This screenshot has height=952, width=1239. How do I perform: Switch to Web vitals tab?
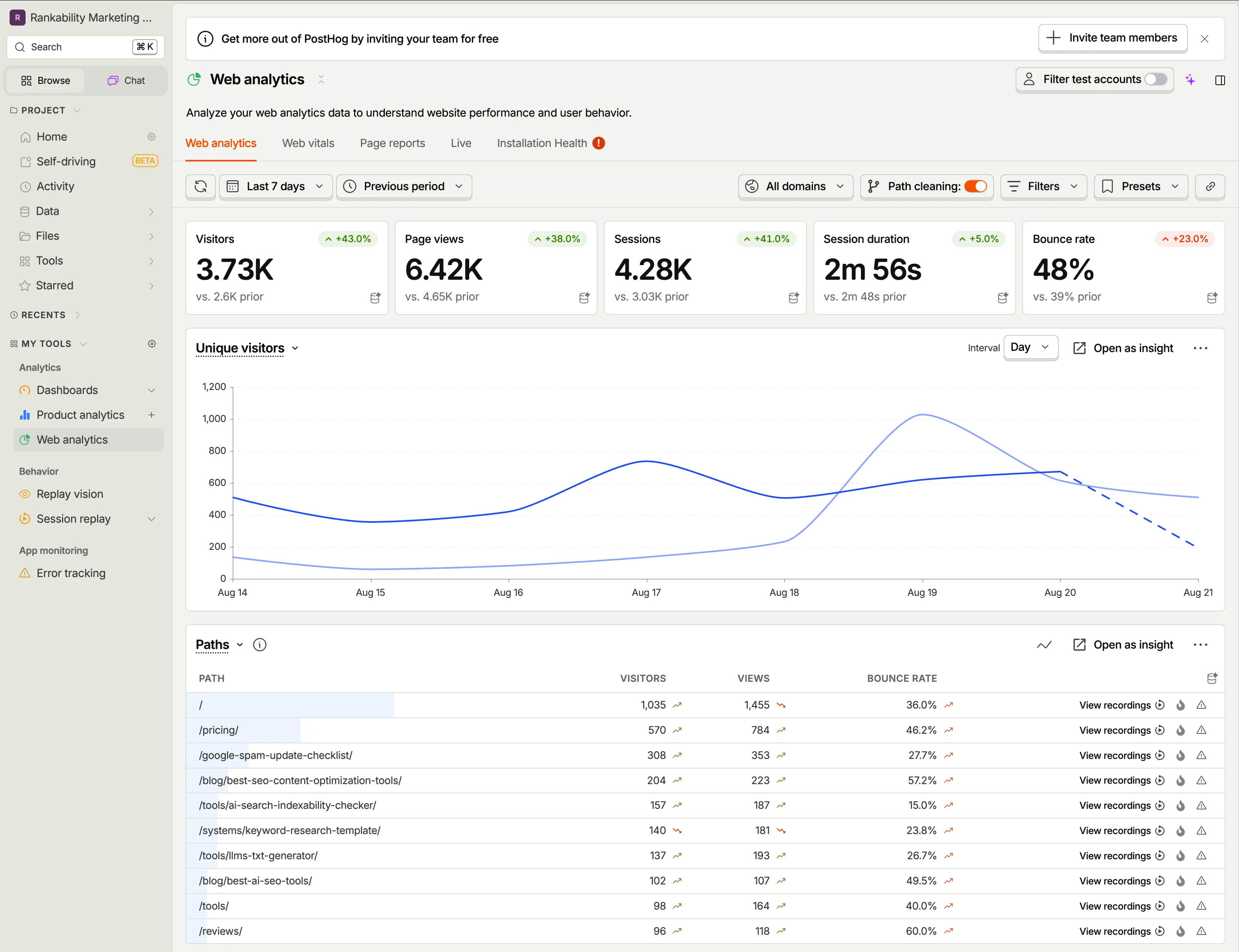[x=308, y=143]
